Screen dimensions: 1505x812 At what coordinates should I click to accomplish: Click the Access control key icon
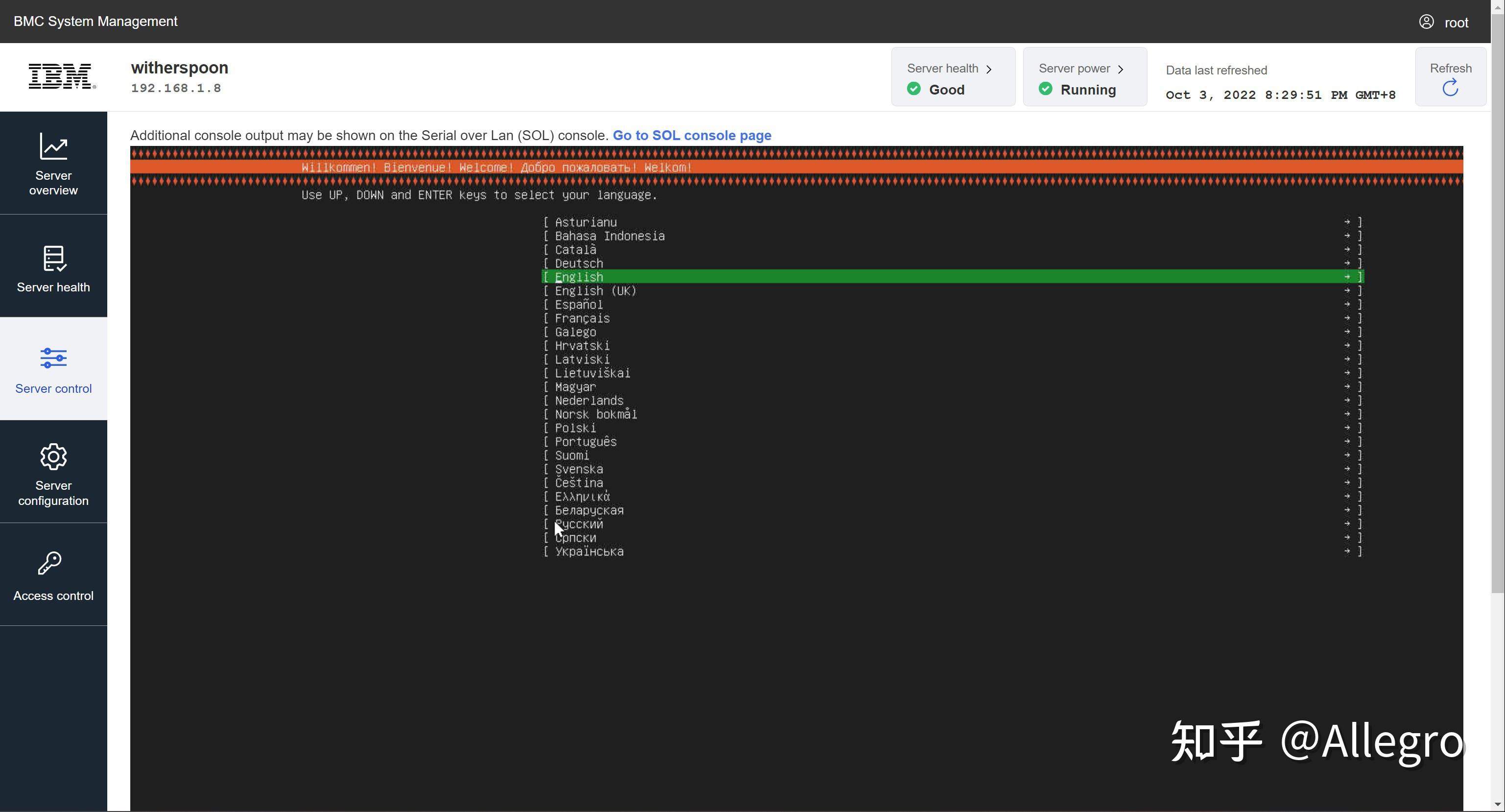[50, 563]
